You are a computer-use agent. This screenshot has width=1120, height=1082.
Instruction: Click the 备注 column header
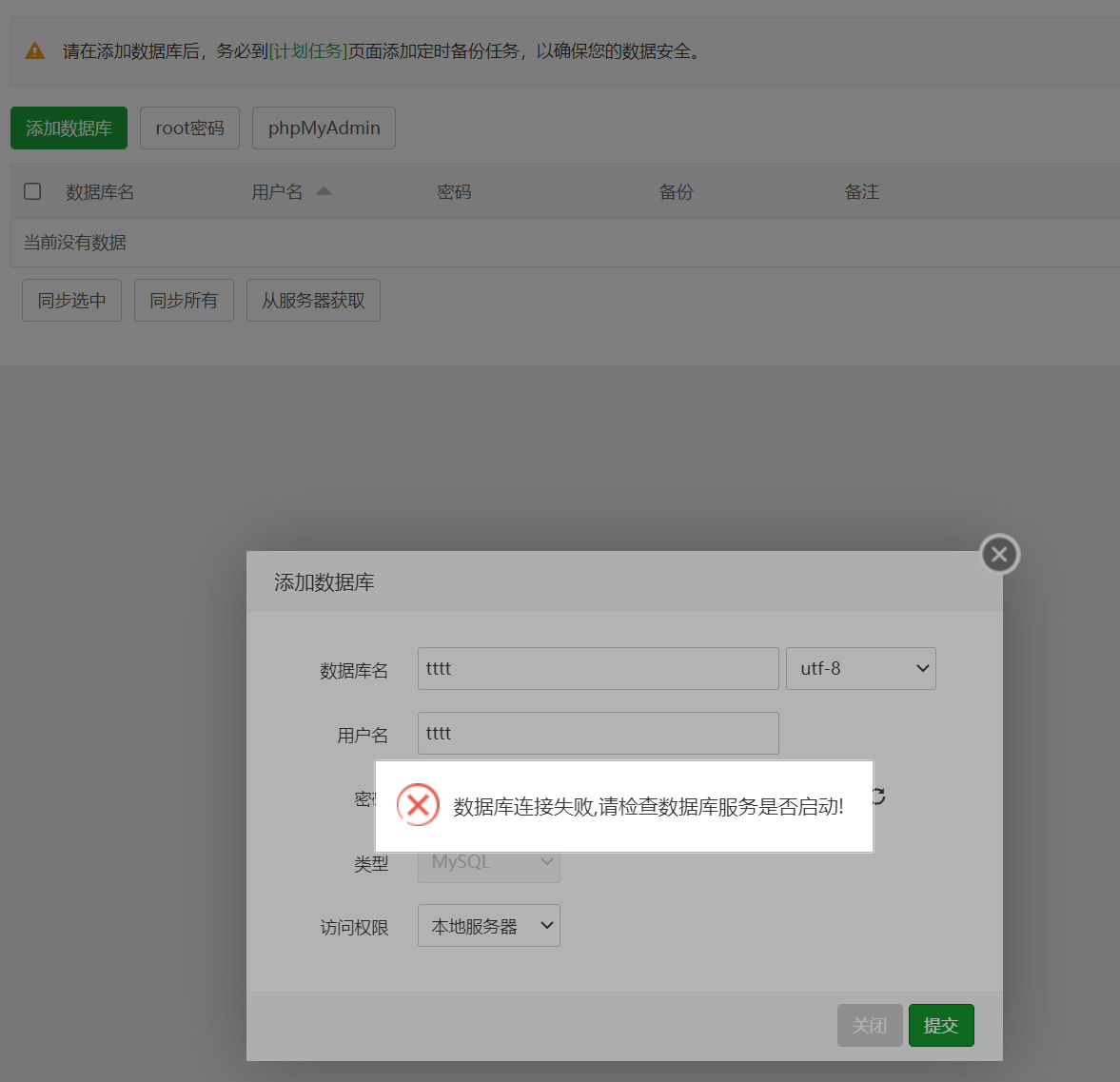[x=861, y=192]
